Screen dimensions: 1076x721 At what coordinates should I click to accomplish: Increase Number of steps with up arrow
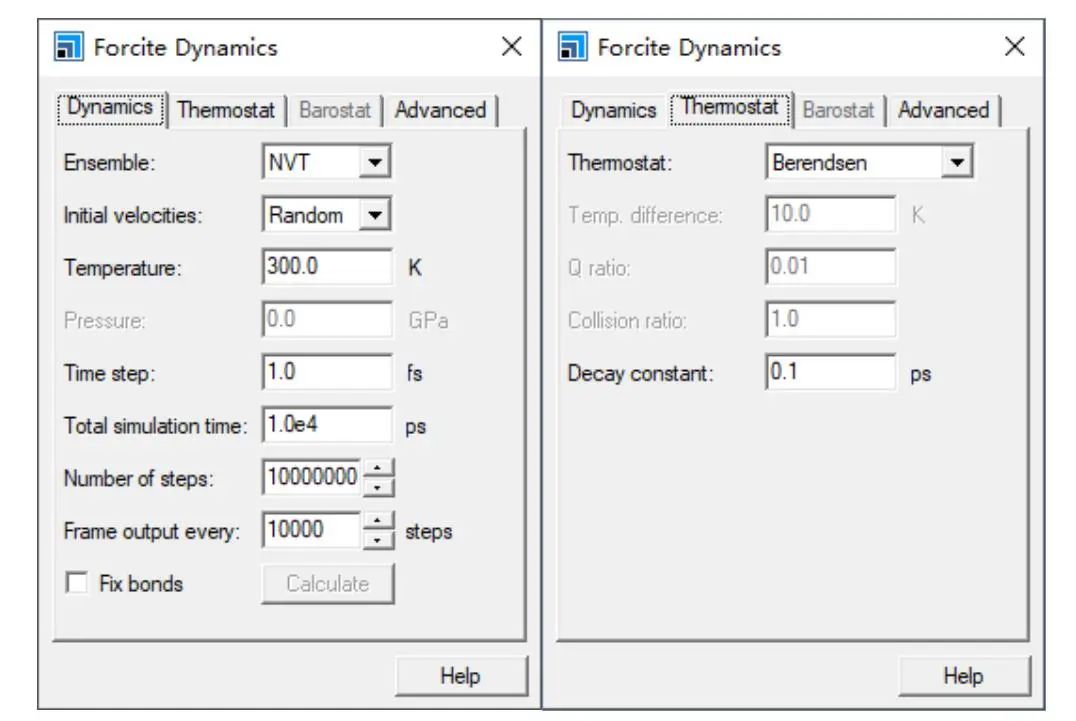tap(377, 468)
